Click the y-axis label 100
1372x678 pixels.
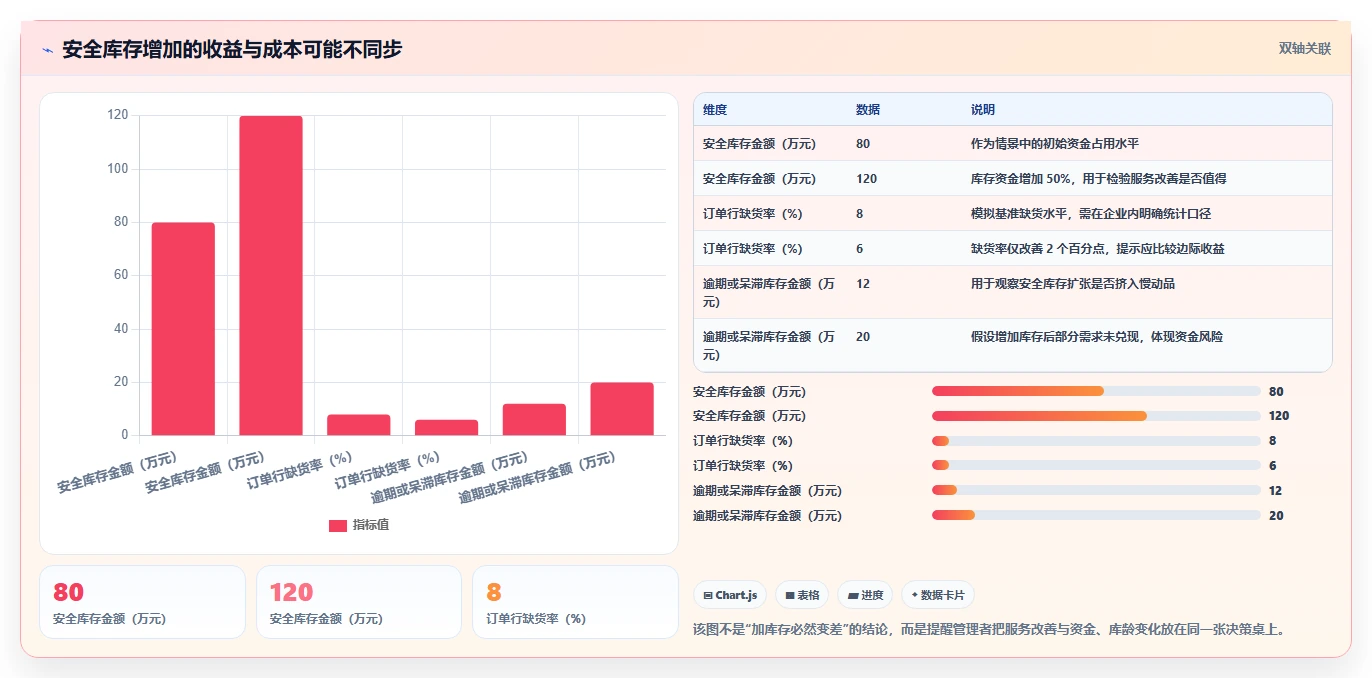point(118,169)
